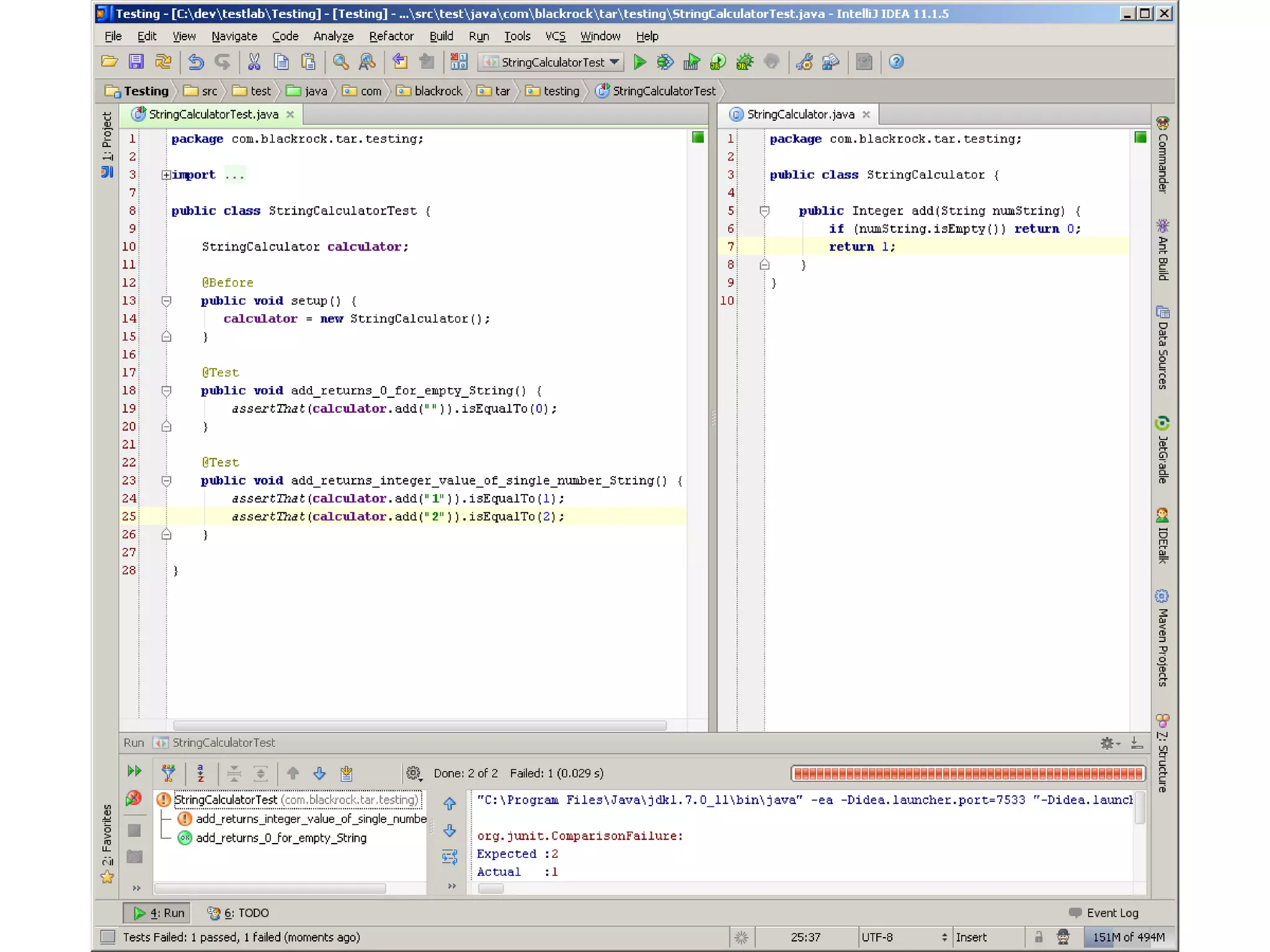Viewport: 1270px width, 952px height.
Task: Click Sort alphabetically icon in Run panel
Action: (200, 773)
